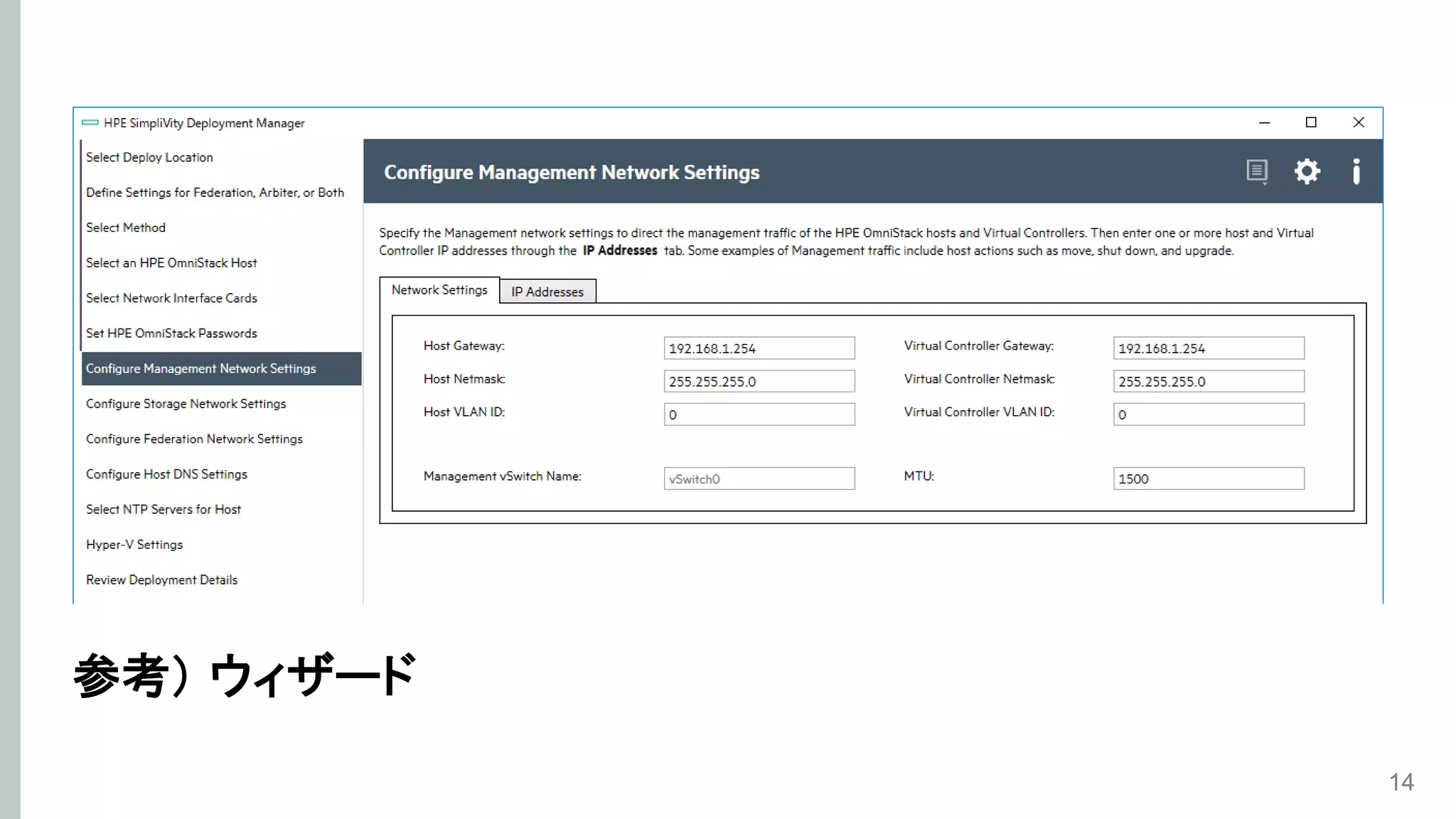Open Hyper-V Settings step
The image size is (1456, 819).
tap(134, 545)
